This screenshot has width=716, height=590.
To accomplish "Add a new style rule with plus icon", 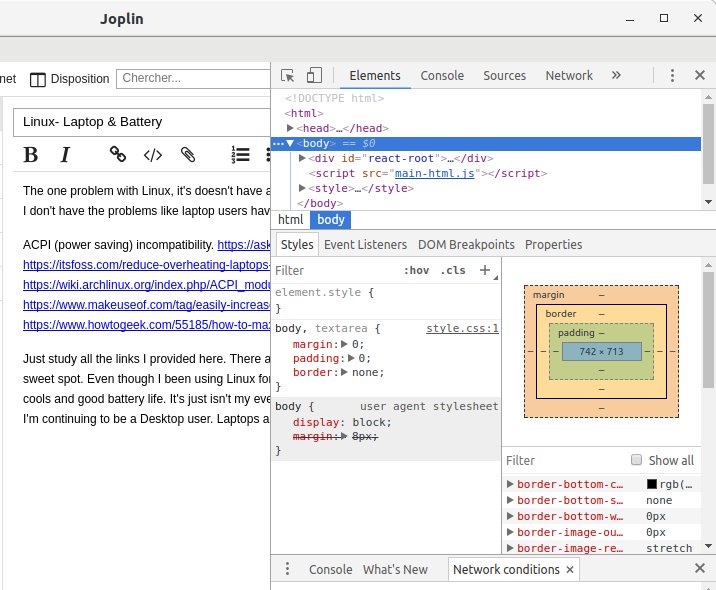I will (x=485, y=270).
